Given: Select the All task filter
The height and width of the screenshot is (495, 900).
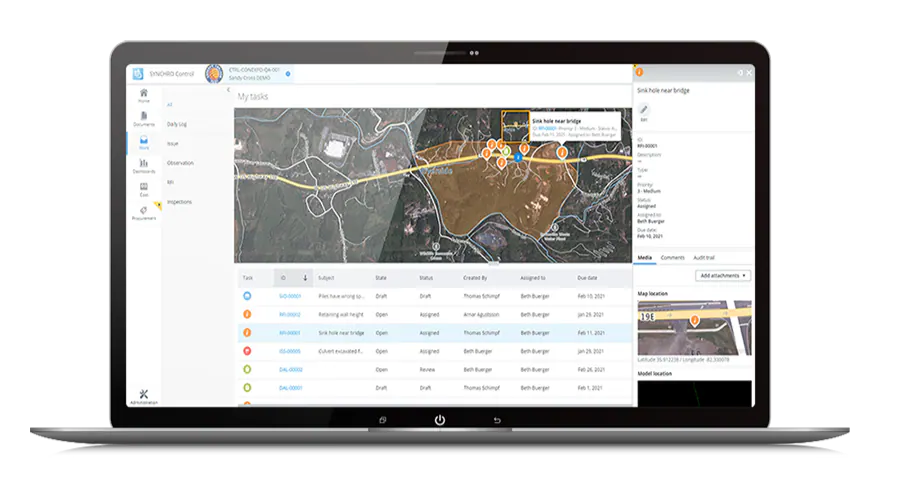Looking at the screenshot, I should (169, 105).
